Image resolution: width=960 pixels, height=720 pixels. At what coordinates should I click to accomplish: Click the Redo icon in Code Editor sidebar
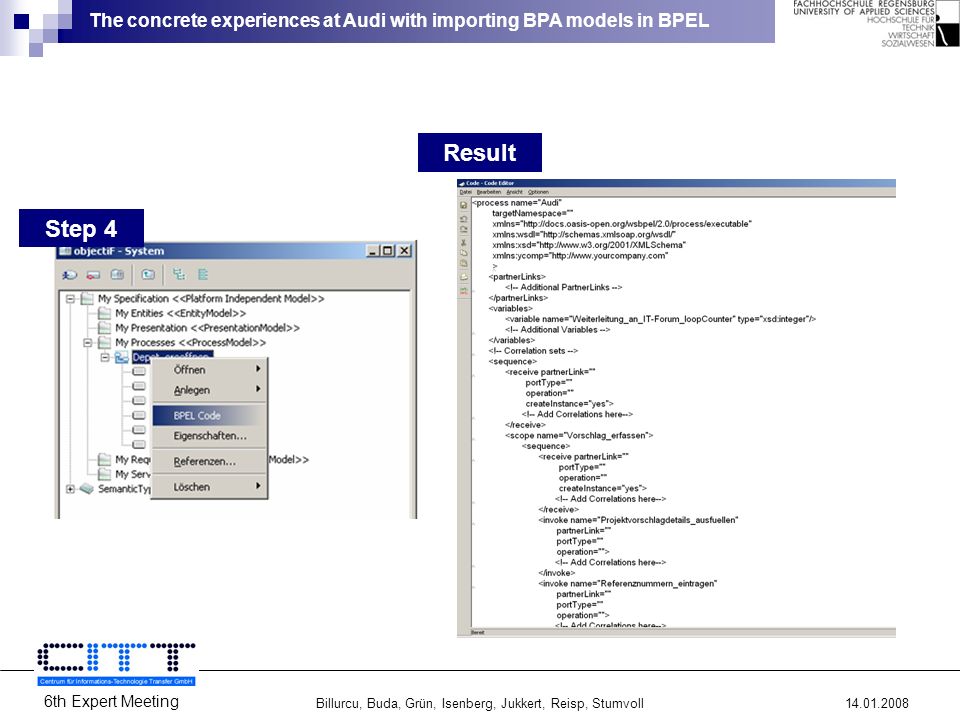(x=463, y=230)
